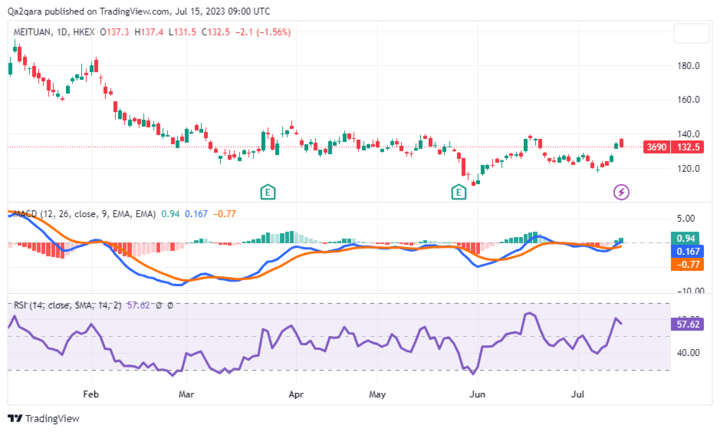Click the Apr label on time axis

pyautogui.click(x=295, y=394)
